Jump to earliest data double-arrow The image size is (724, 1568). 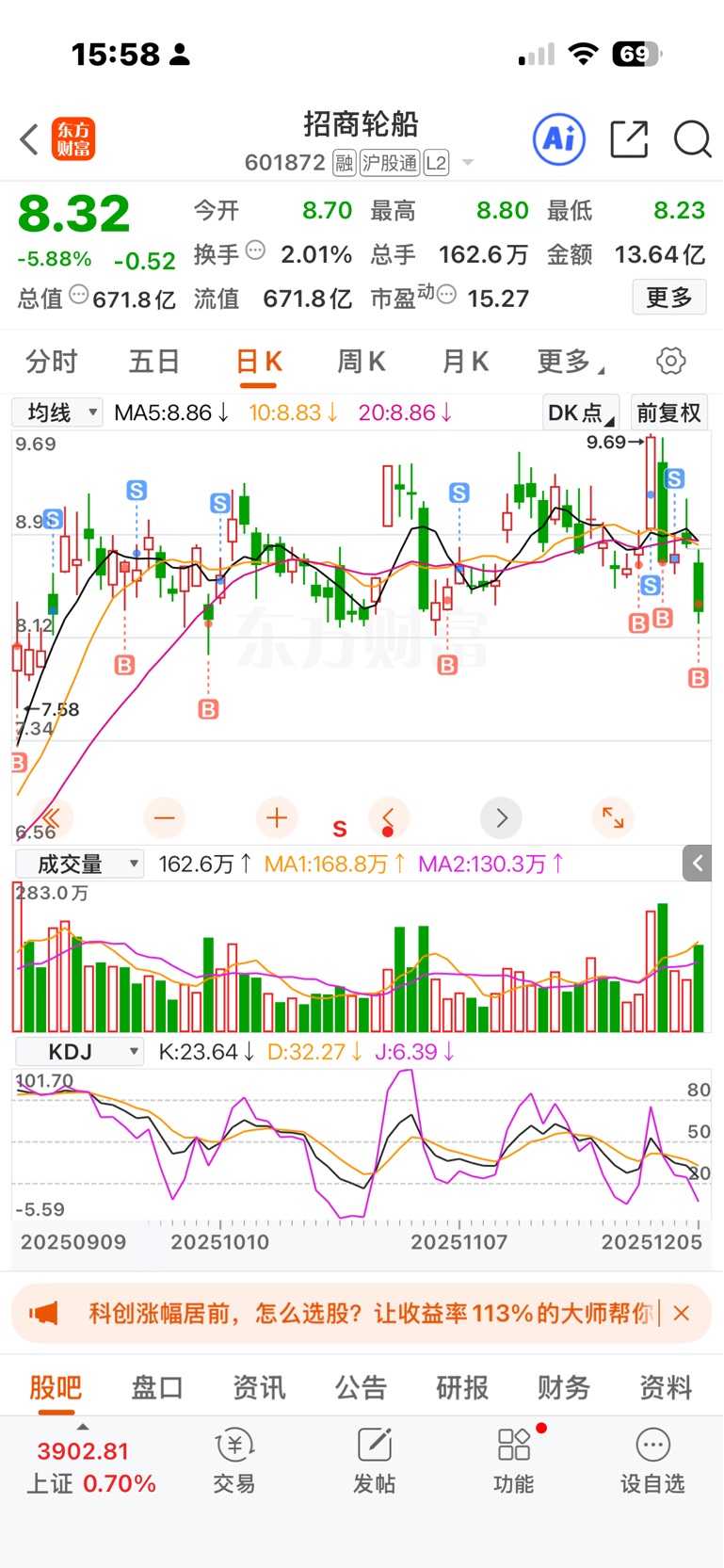(x=51, y=817)
